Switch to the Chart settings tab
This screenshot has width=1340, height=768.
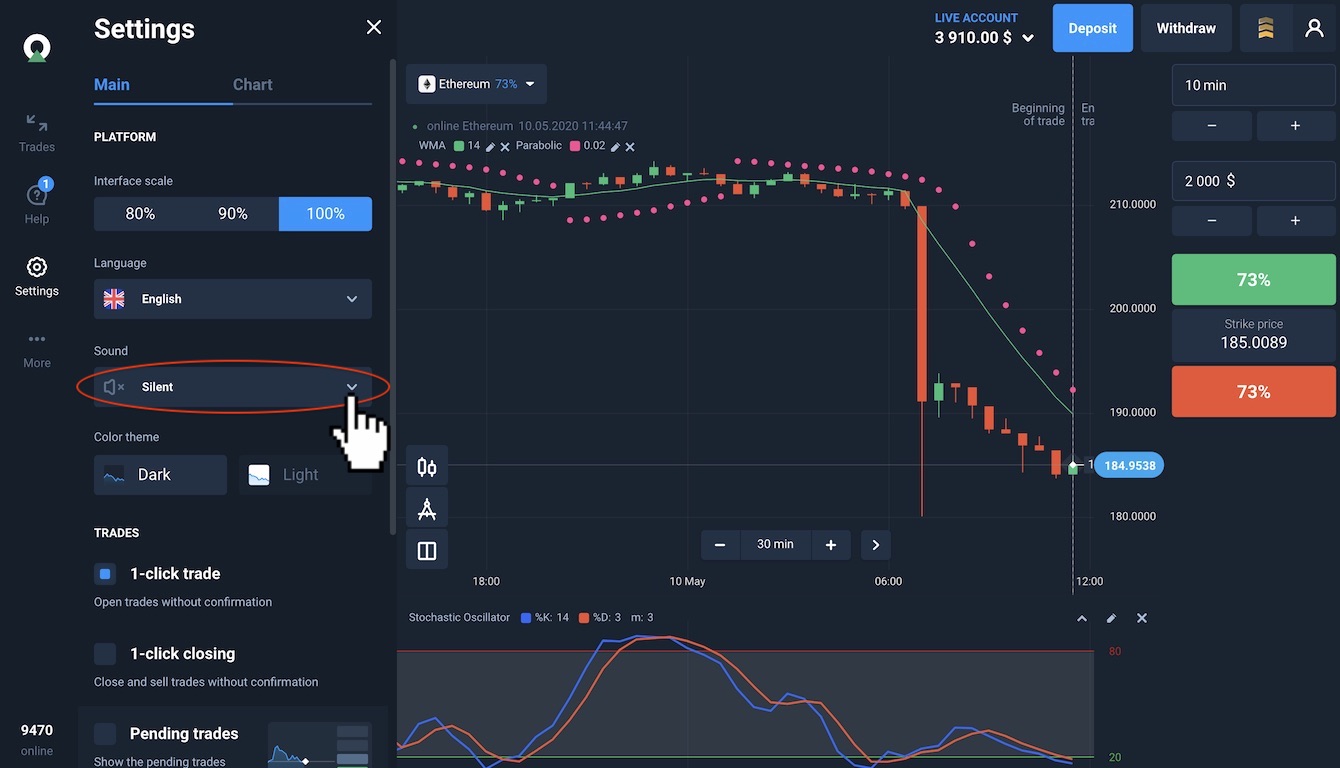252,85
